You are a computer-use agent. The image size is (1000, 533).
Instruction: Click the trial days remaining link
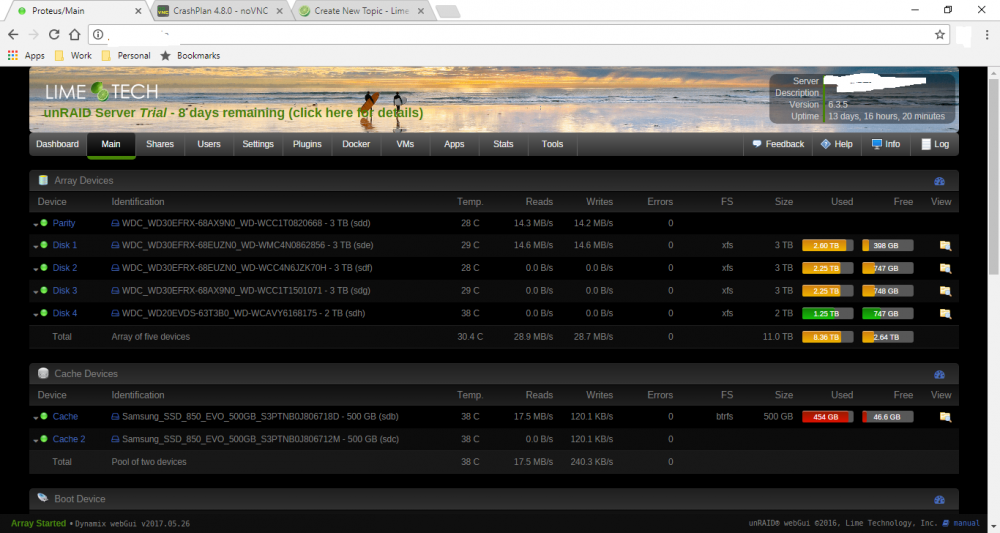click(233, 113)
